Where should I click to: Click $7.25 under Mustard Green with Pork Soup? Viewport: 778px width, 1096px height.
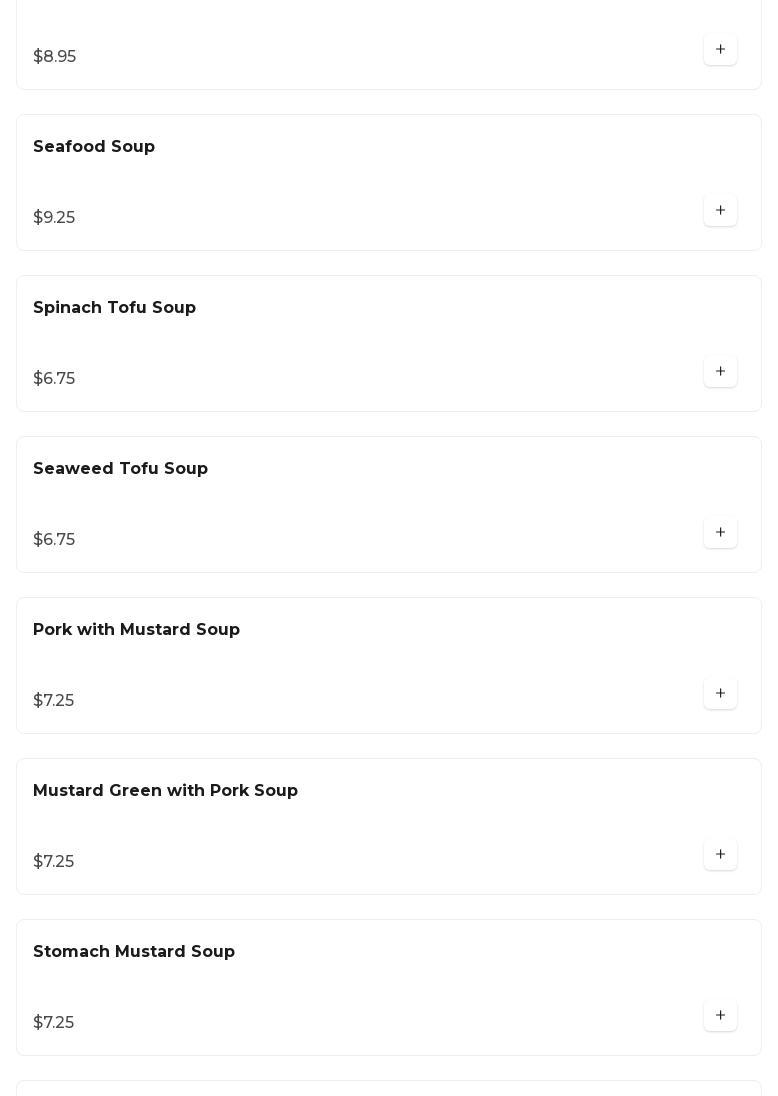pyautogui.click(x=53, y=862)
